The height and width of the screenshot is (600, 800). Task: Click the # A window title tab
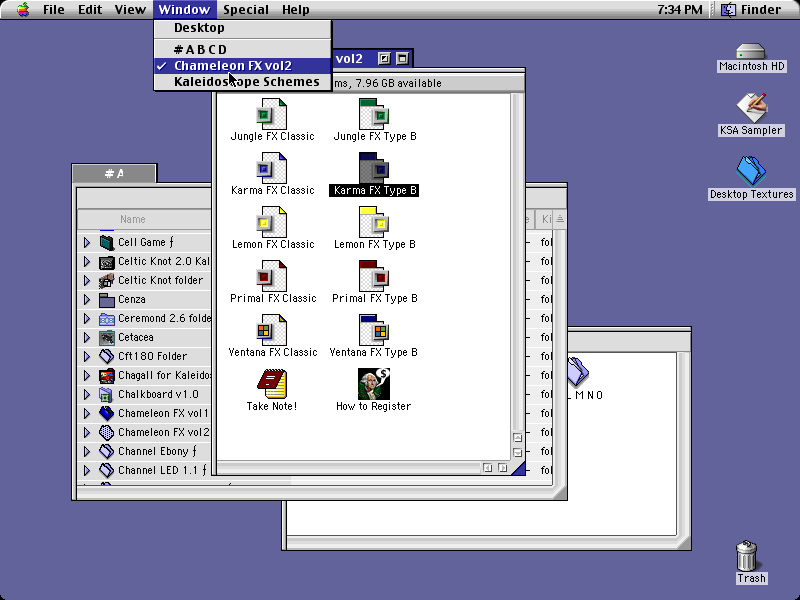coord(114,173)
